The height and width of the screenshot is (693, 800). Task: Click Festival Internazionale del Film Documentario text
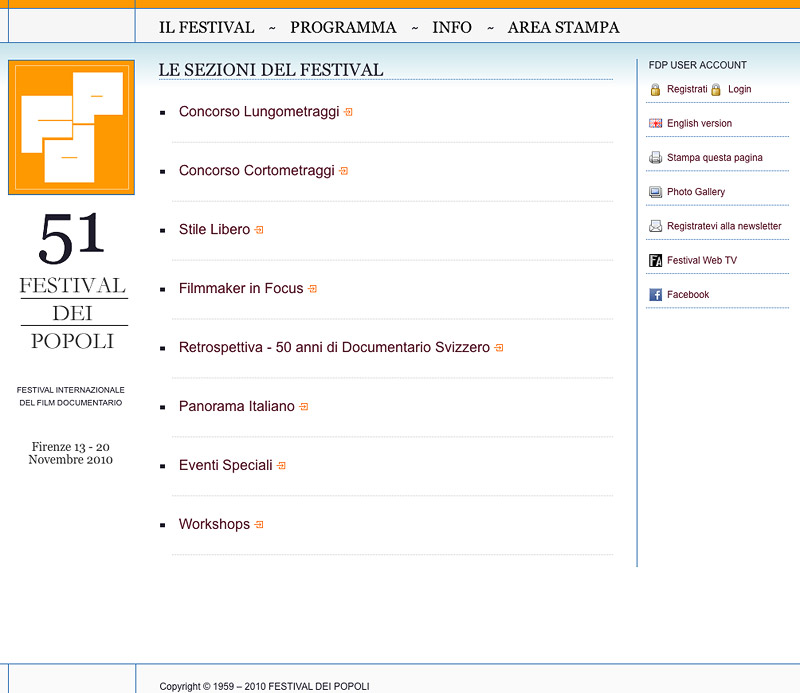(x=70, y=396)
